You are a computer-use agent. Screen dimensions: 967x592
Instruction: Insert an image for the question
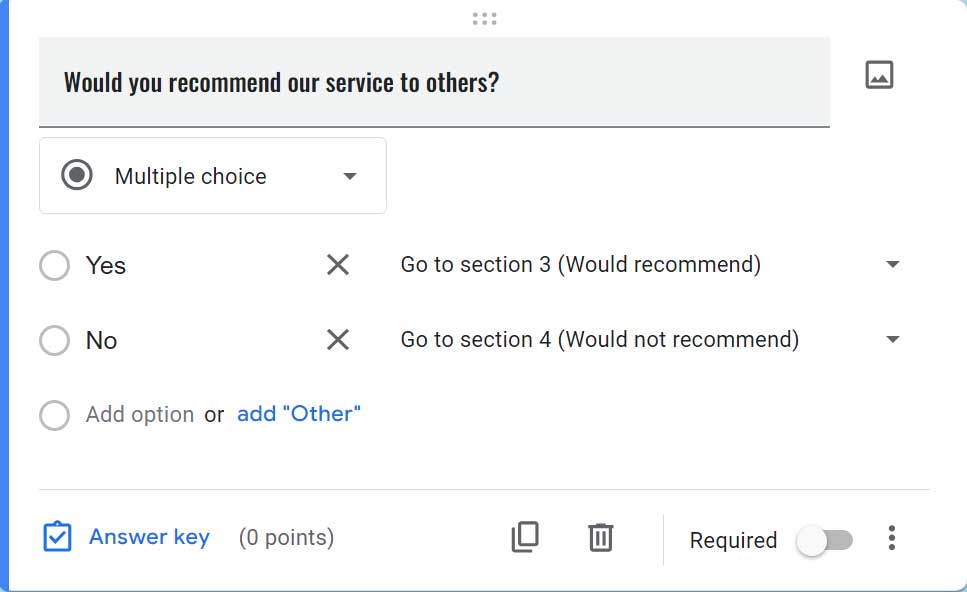878,74
